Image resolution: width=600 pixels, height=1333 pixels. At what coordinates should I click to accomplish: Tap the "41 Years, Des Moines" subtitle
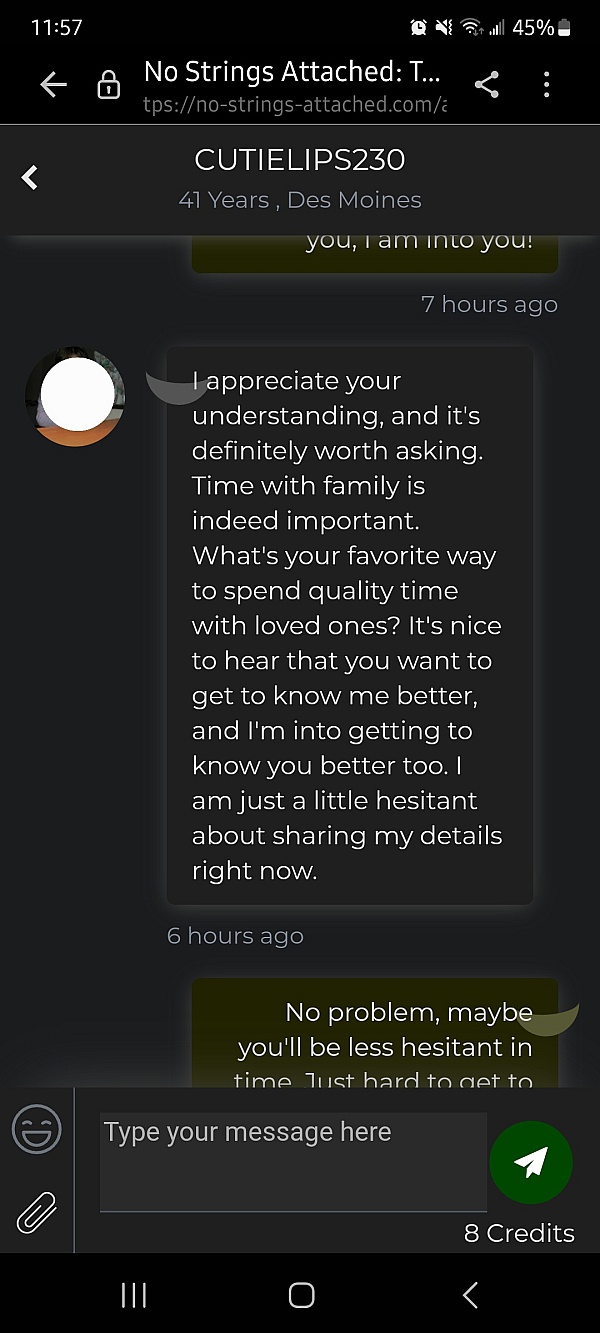coord(300,200)
